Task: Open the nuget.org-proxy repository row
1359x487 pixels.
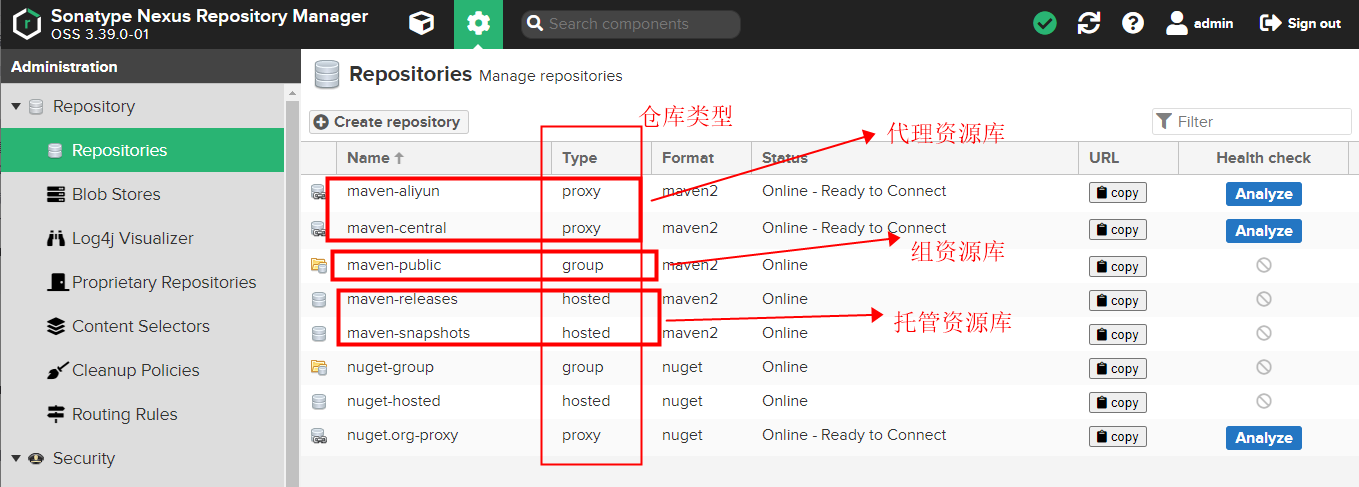Action: click(829, 435)
